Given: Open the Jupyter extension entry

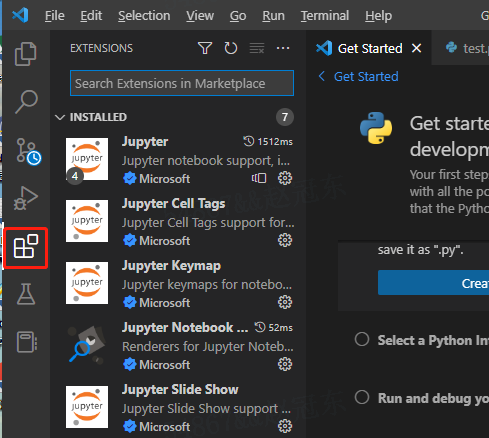Looking at the screenshot, I should pyautogui.click(x=179, y=160).
